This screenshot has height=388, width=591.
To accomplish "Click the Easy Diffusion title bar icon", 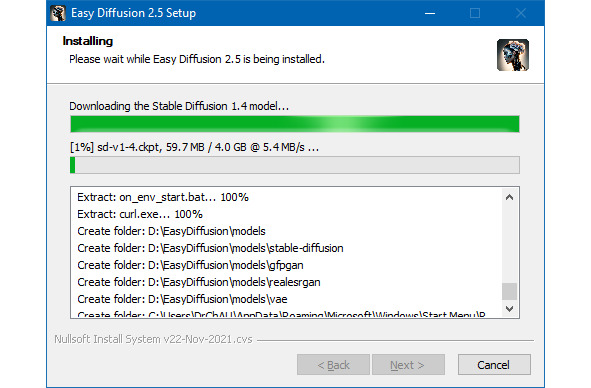I will (x=58, y=13).
